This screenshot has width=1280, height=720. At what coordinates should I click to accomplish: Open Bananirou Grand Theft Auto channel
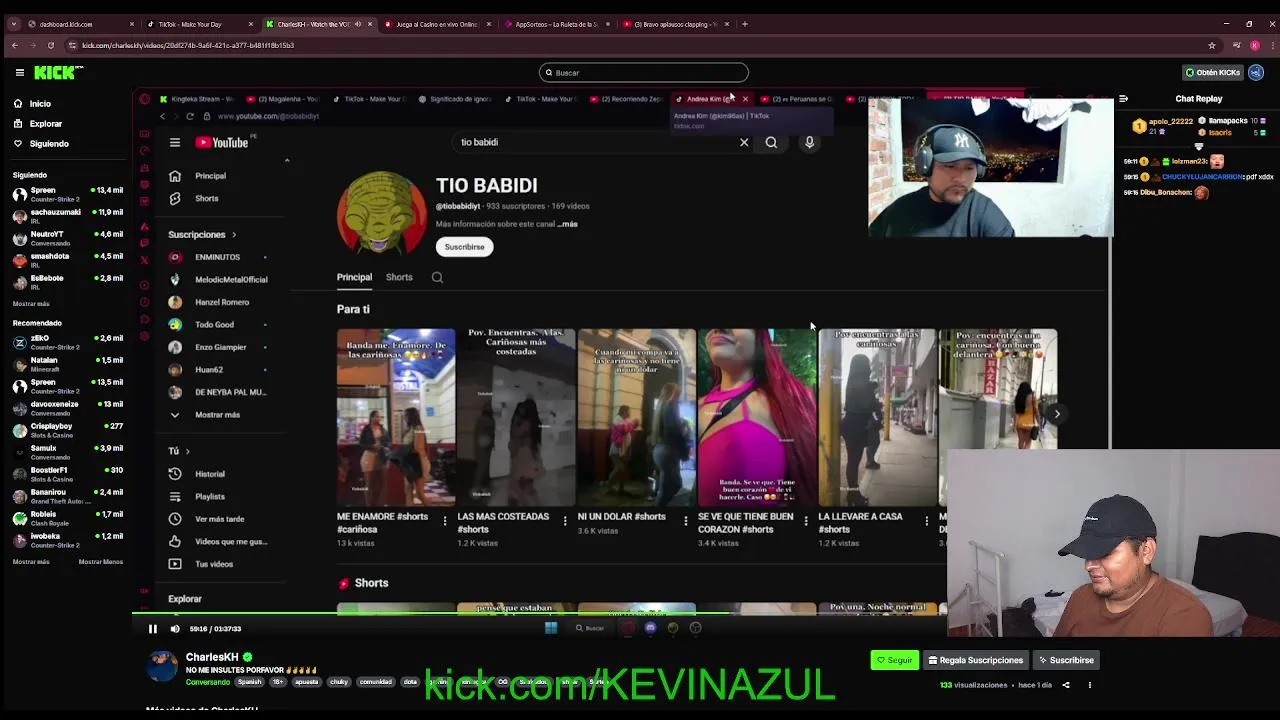(68, 496)
